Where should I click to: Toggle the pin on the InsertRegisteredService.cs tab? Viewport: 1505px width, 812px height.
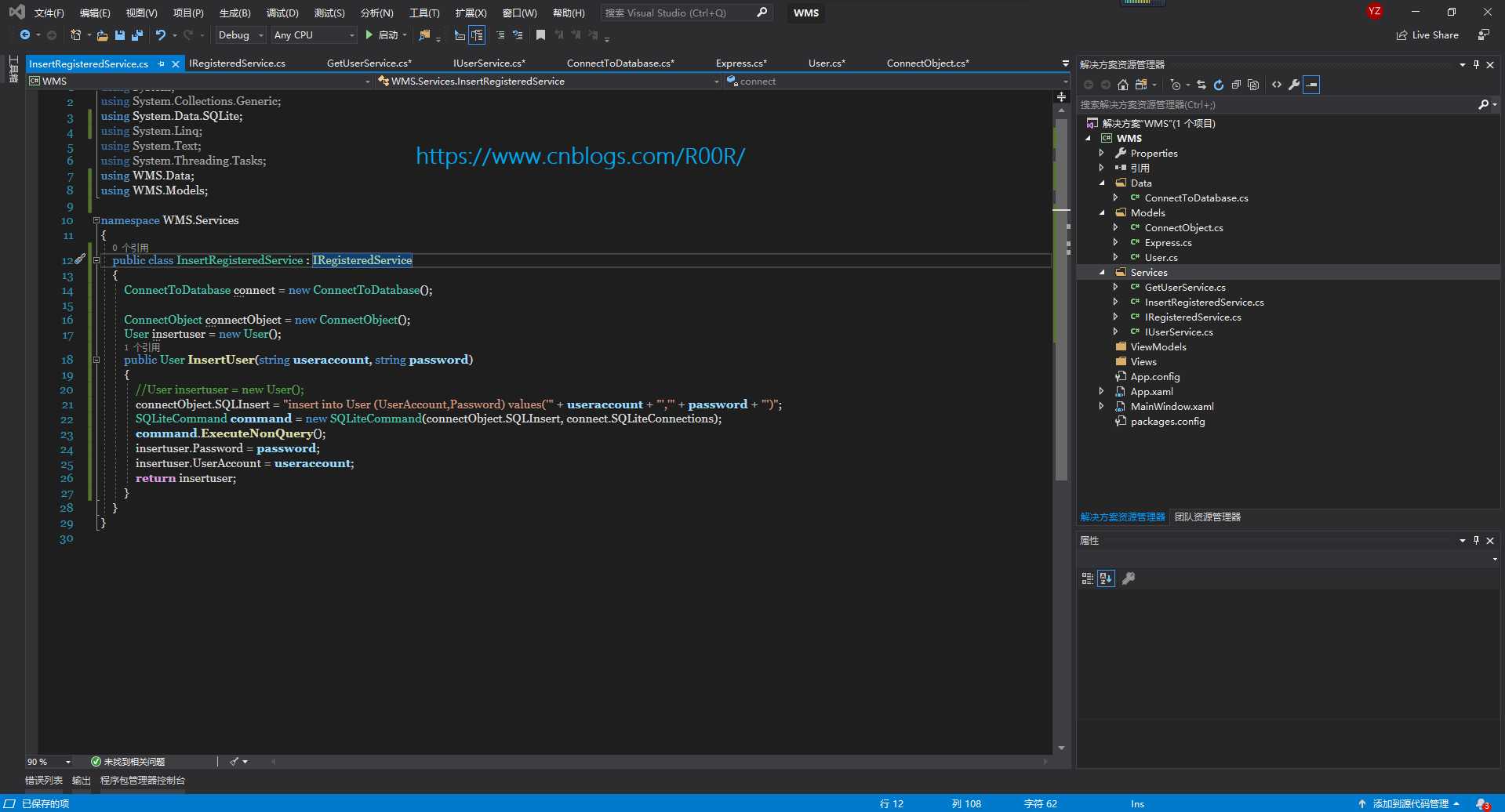[x=161, y=64]
